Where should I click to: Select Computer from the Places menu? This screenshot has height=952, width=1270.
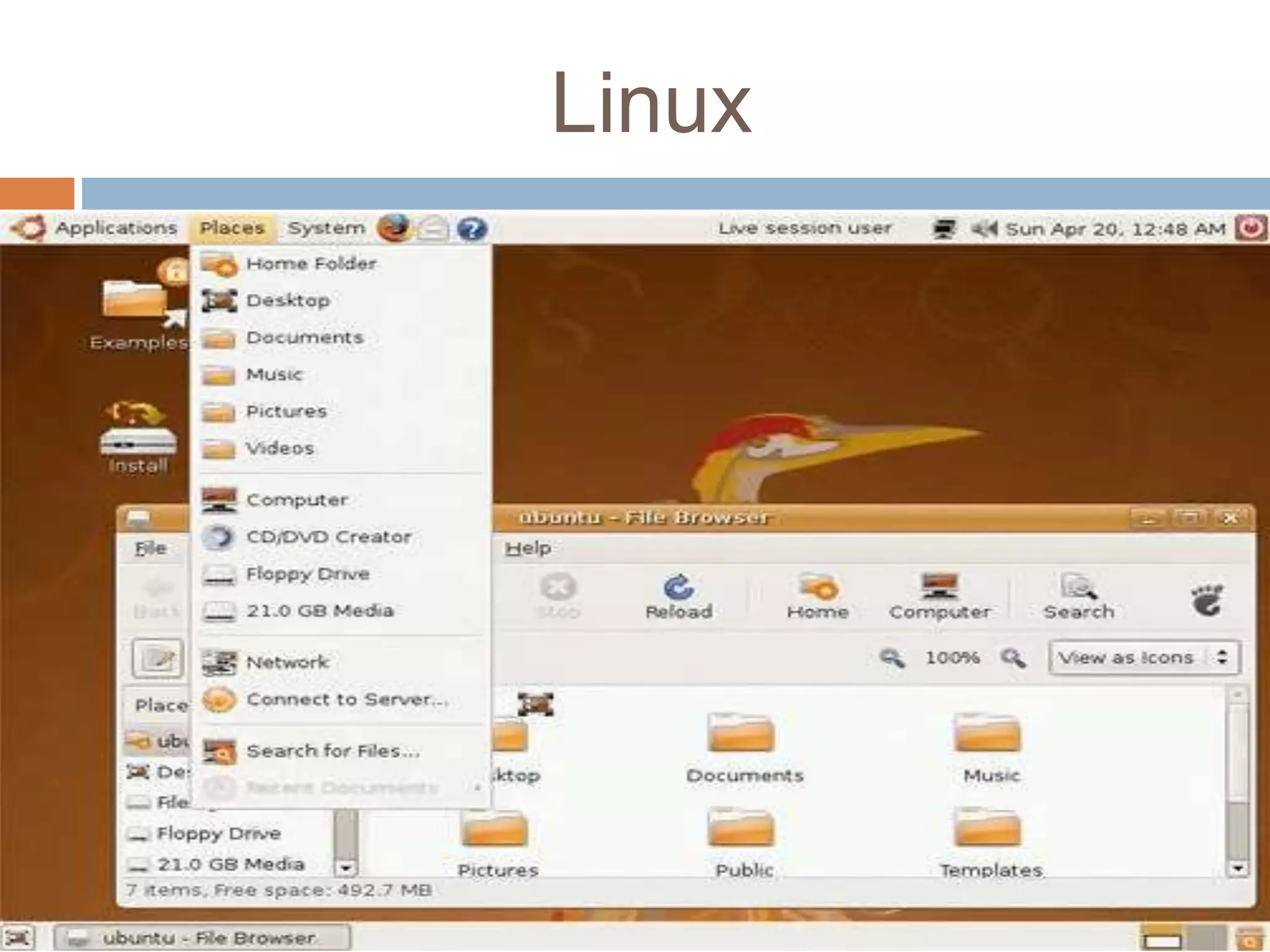(x=342, y=500)
